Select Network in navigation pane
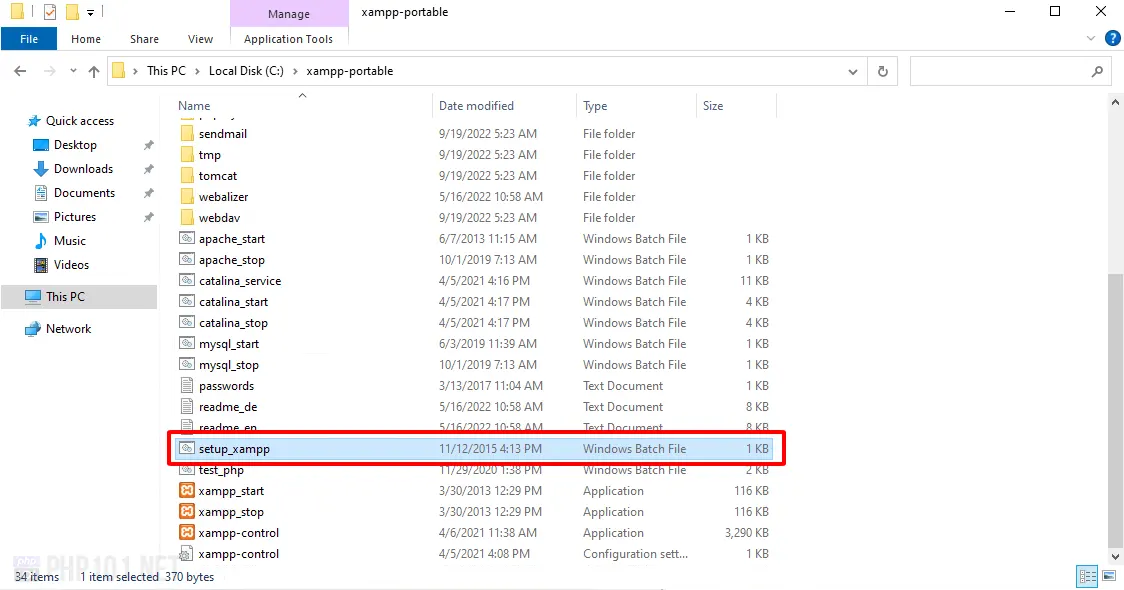The width and height of the screenshot is (1124, 590). click(x=68, y=328)
